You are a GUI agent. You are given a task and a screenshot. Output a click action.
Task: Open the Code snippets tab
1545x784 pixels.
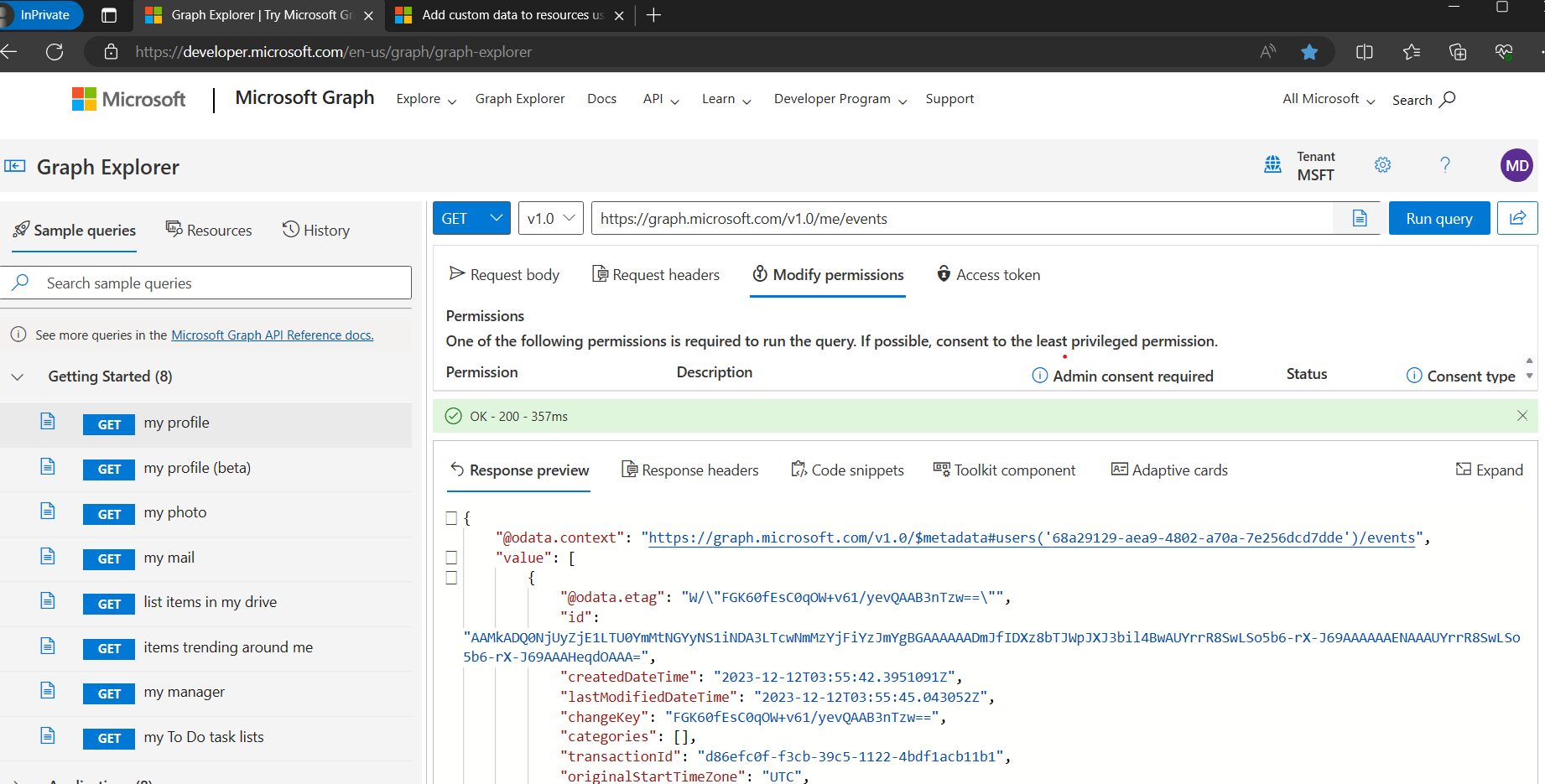(847, 470)
